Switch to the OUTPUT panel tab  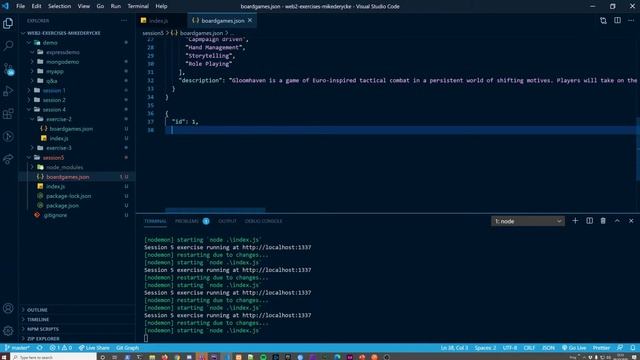point(227,221)
